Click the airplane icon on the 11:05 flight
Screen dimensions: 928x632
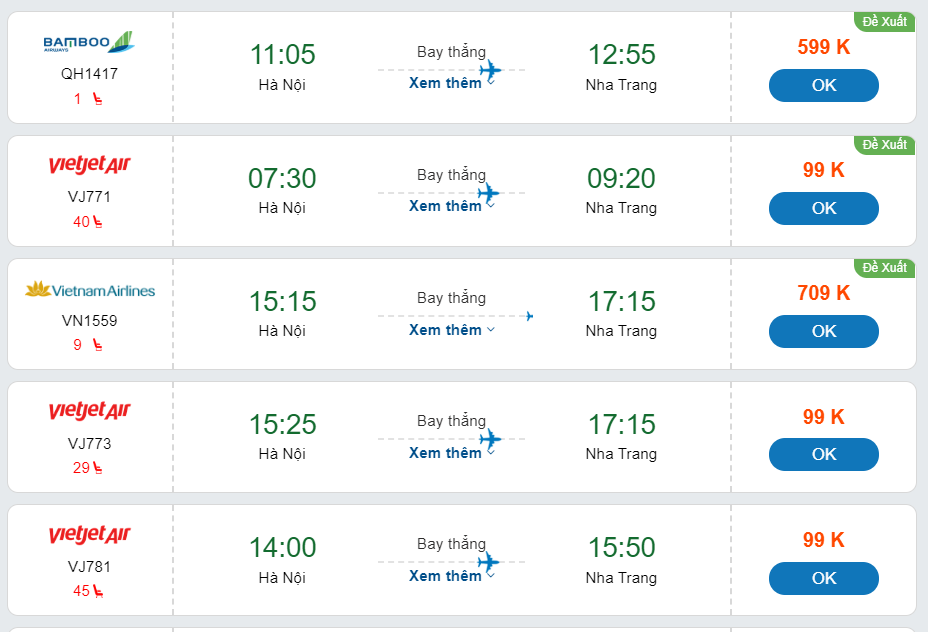pos(489,70)
